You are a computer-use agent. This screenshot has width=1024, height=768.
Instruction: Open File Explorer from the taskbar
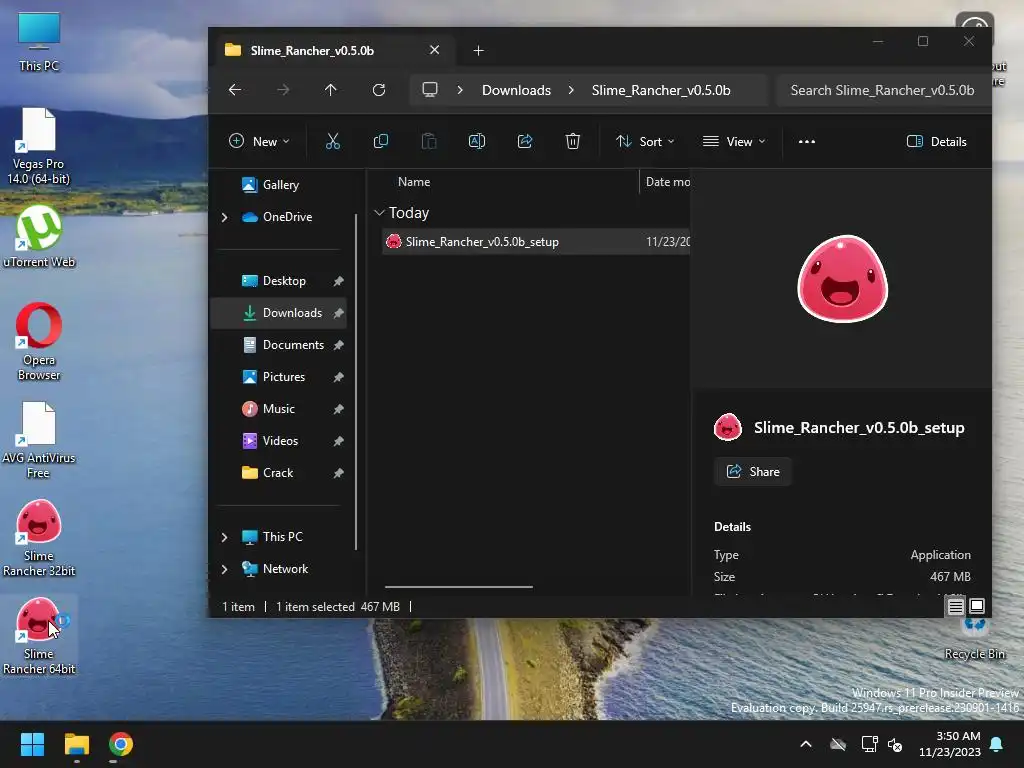(x=76, y=744)
